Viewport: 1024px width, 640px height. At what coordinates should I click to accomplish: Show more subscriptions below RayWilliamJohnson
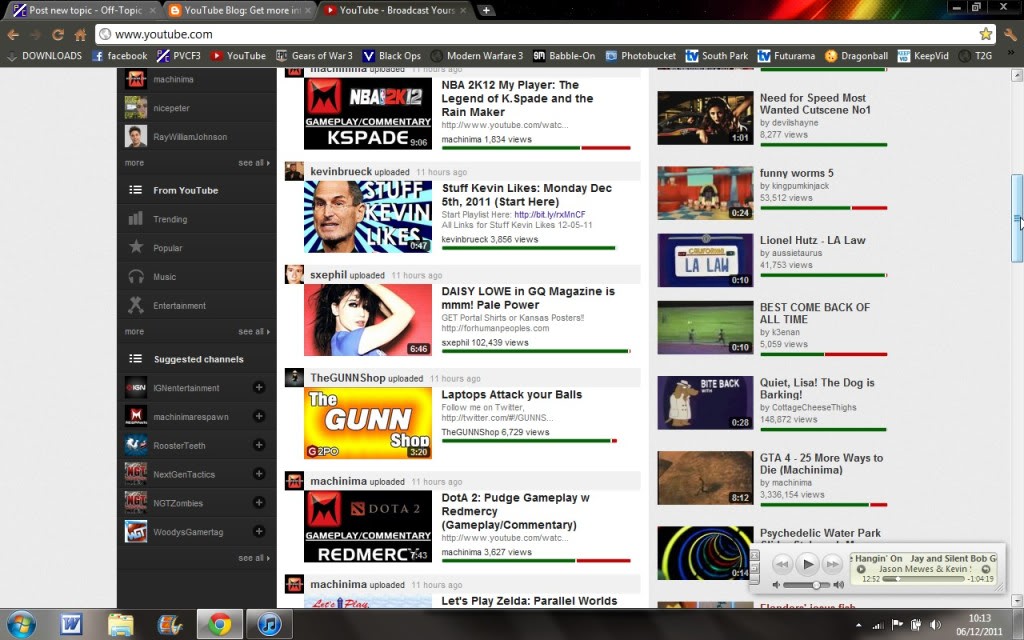click(135, 163)
